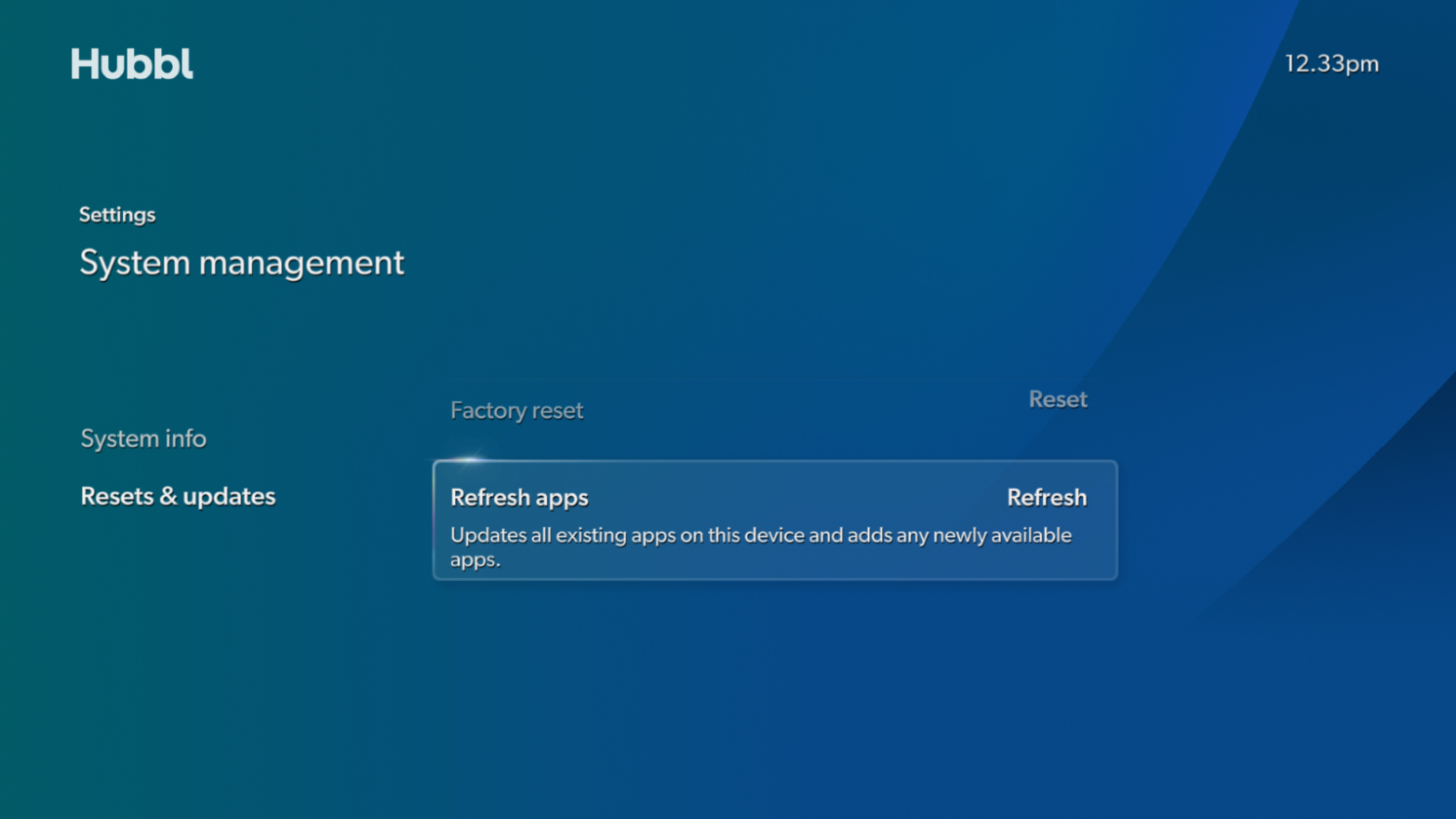Activate the Reset action for Factory reset

pos(1058,399)
